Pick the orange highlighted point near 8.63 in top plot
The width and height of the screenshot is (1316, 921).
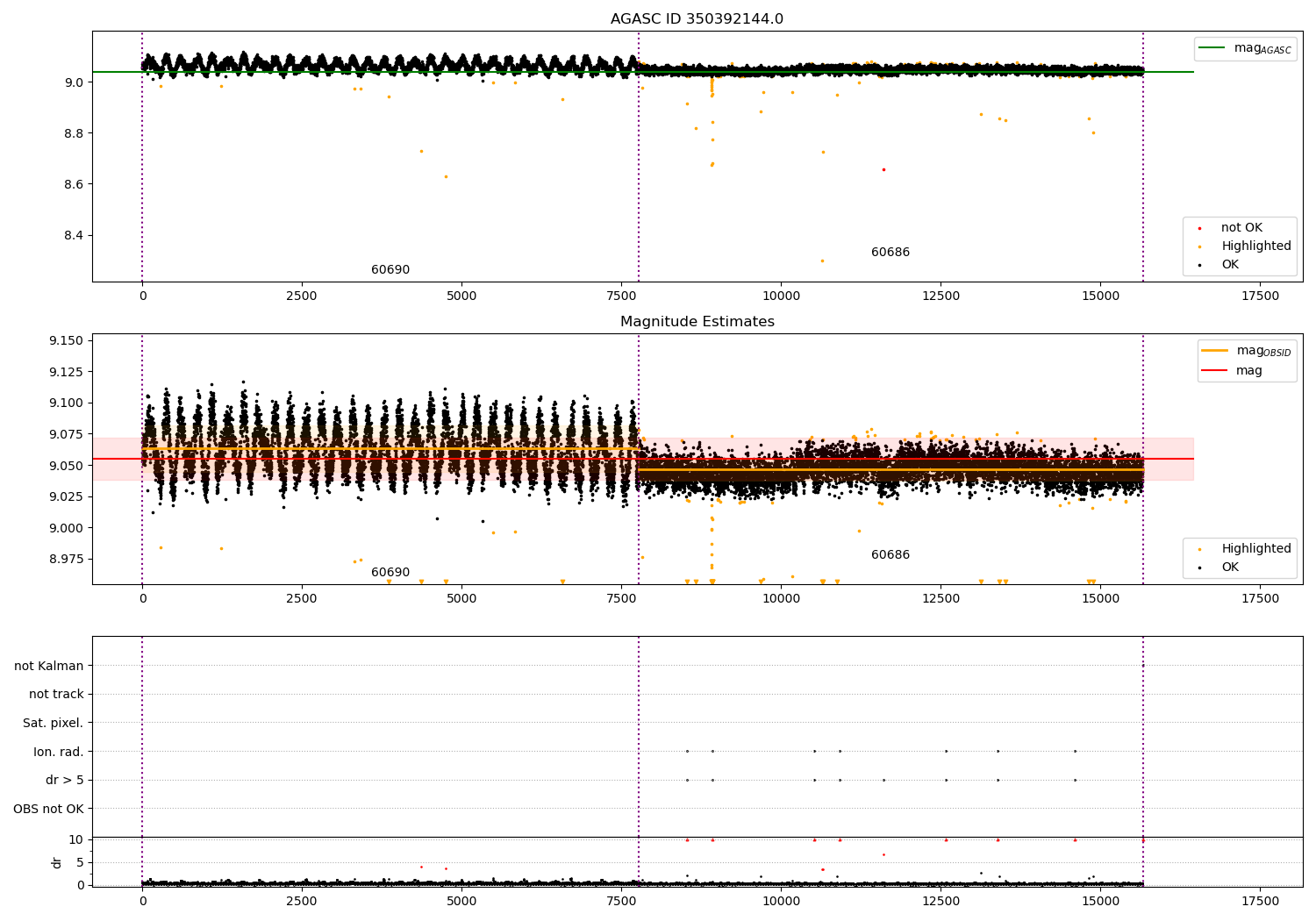pos(446,176)
